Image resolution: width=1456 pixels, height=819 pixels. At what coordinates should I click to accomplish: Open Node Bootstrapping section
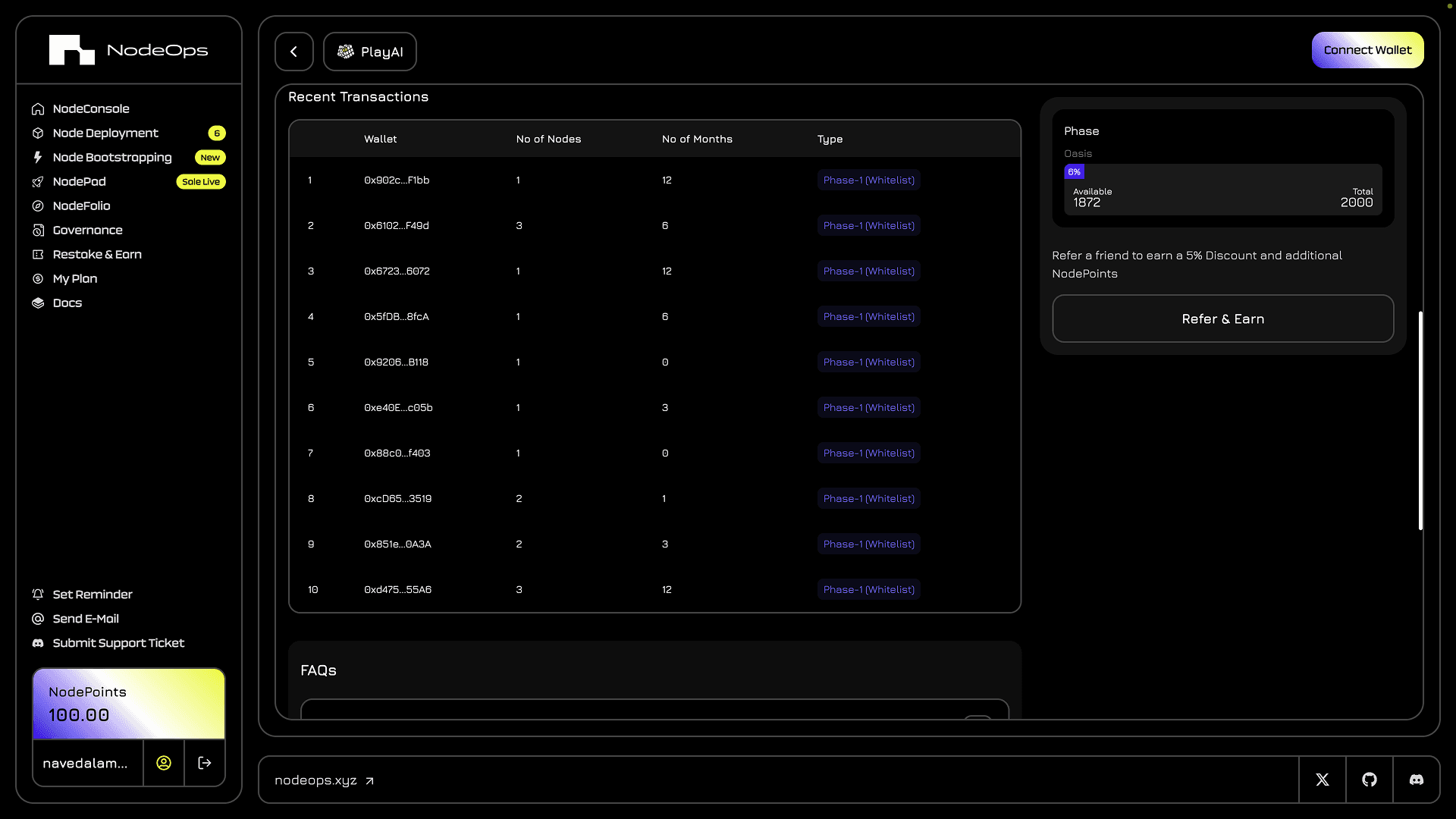112,158
